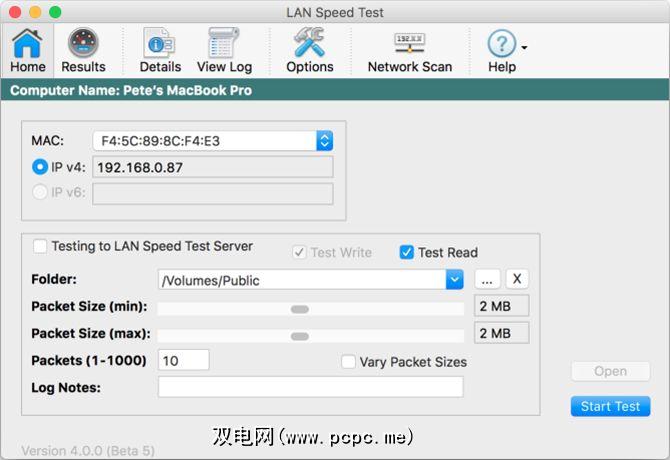Image resolution: width=670 pixels, height=460 pixels.
Task: Click the IP v4 address field
Action: coord(213,167)
